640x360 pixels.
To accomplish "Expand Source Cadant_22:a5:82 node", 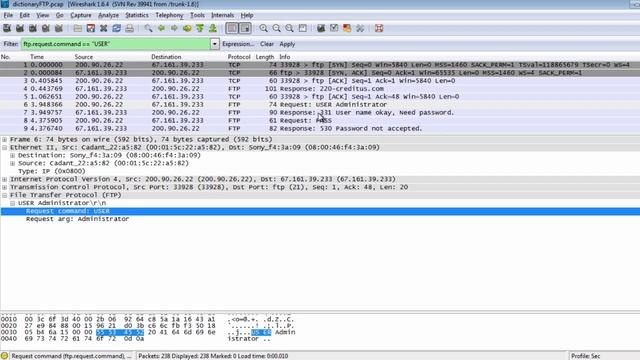I will 13,163.
